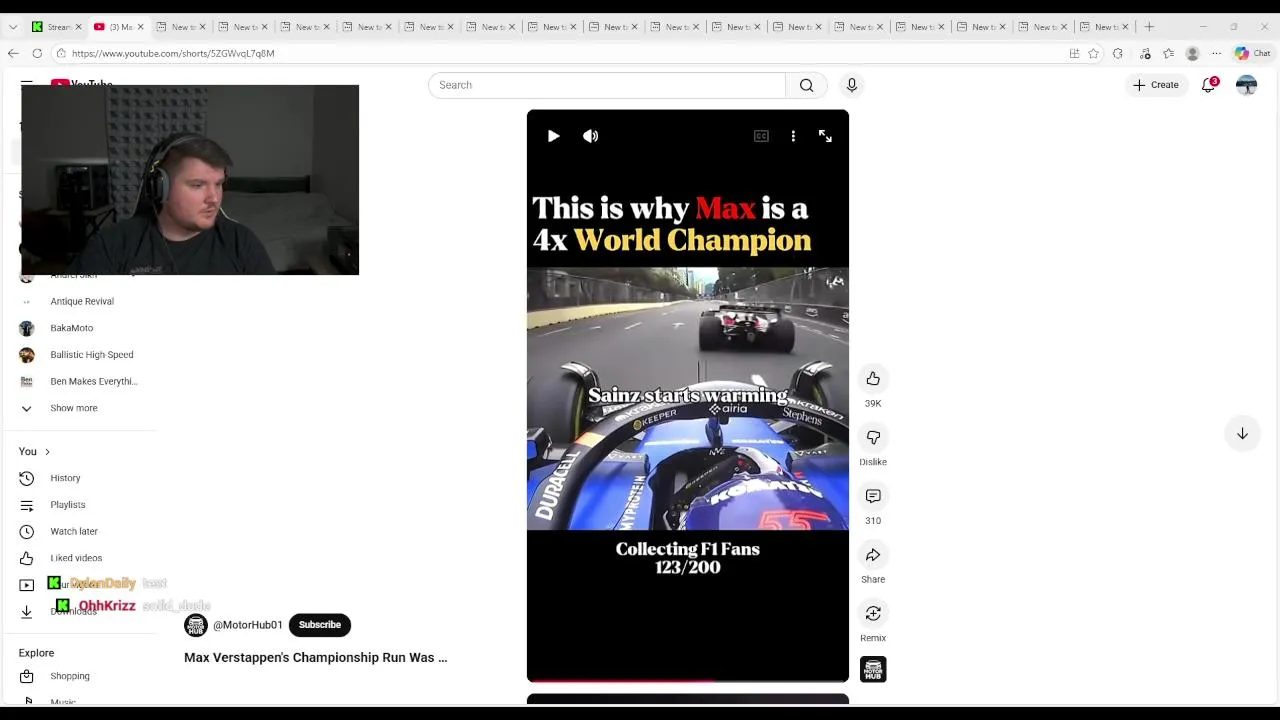Open Ballistic High Speed channel

tap(92, 355)
